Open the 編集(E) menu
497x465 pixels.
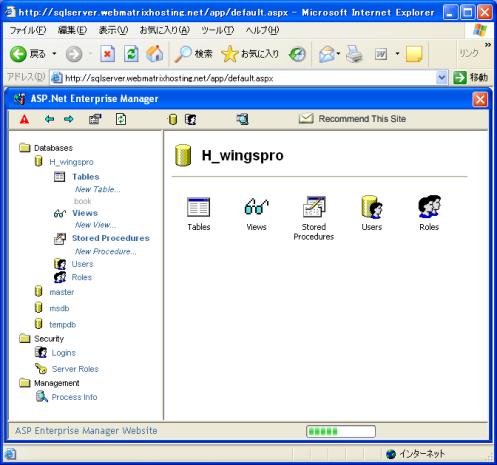[x=72, y=30]
